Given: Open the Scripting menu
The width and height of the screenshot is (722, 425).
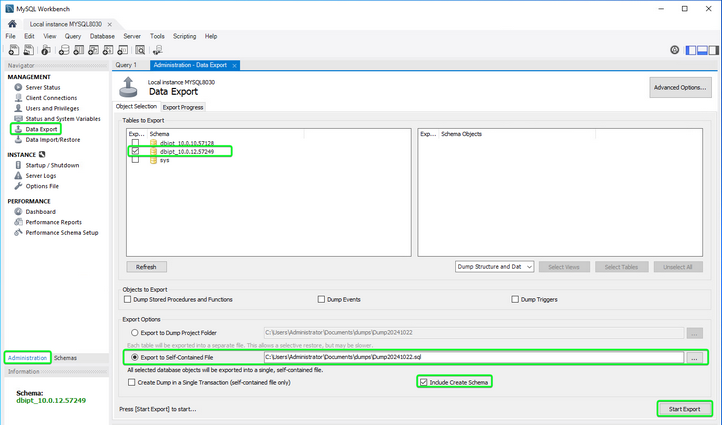Looking at the screenshot, I should pos(185,36).
